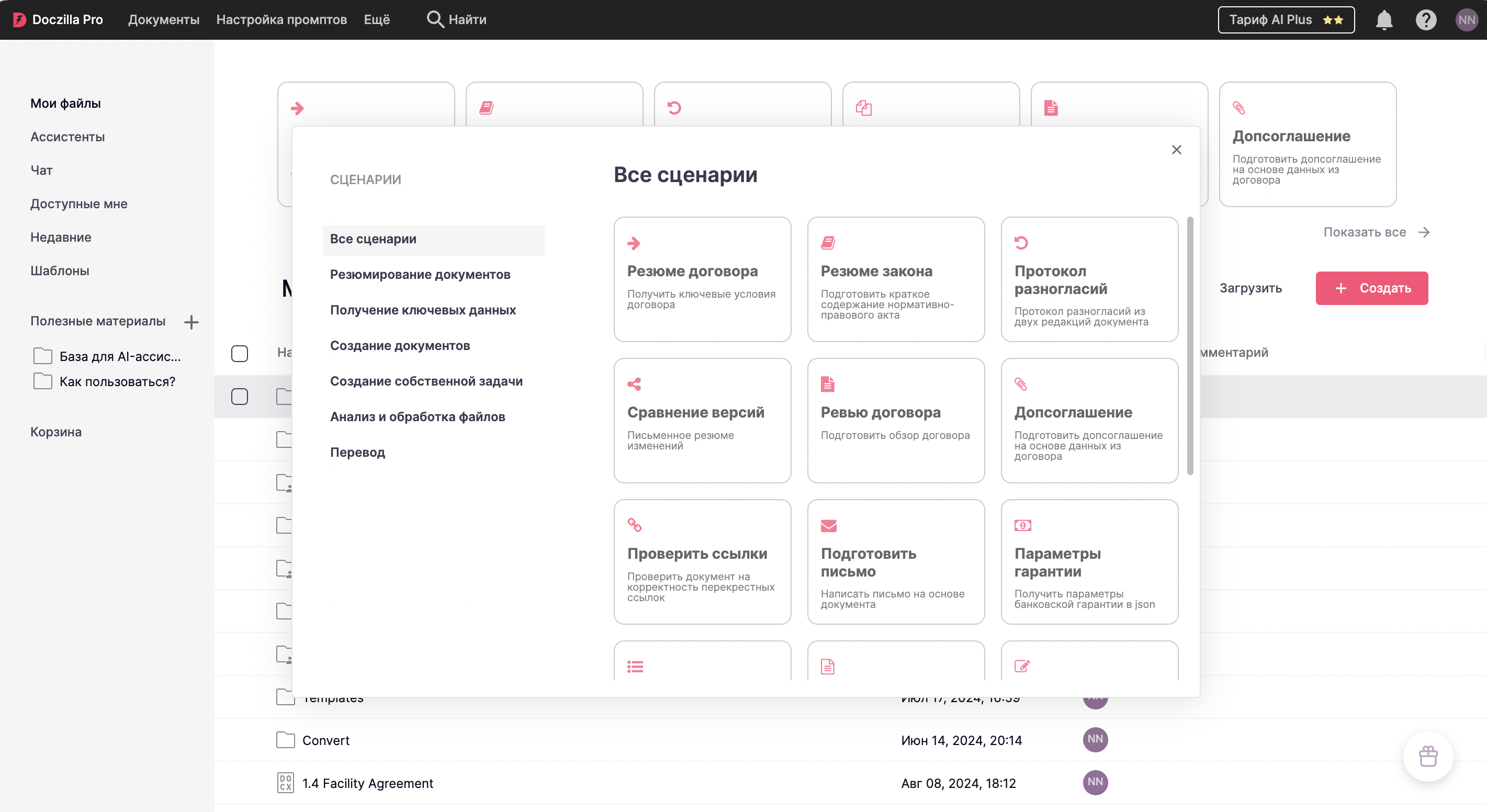Open the Подготовить письмо scenario card
The height and width of the screenshot is (812, 1487).
[896, 561]
